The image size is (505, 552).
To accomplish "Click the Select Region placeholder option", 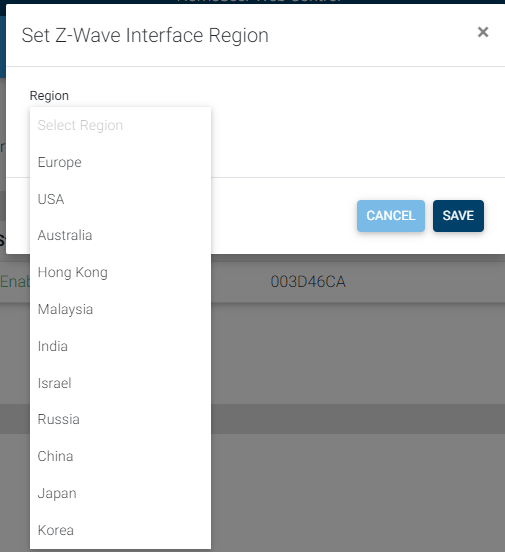I will [120, 125].
